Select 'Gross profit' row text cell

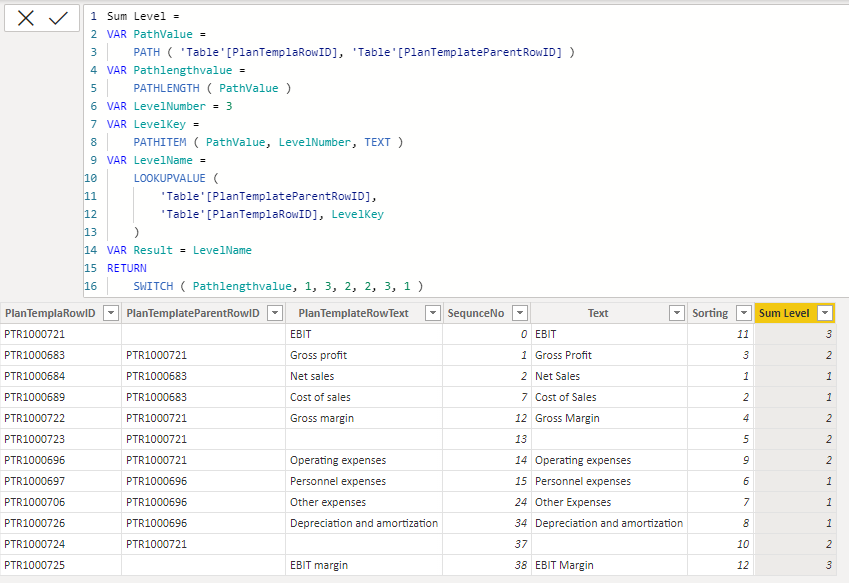click(x=364, y=355)
